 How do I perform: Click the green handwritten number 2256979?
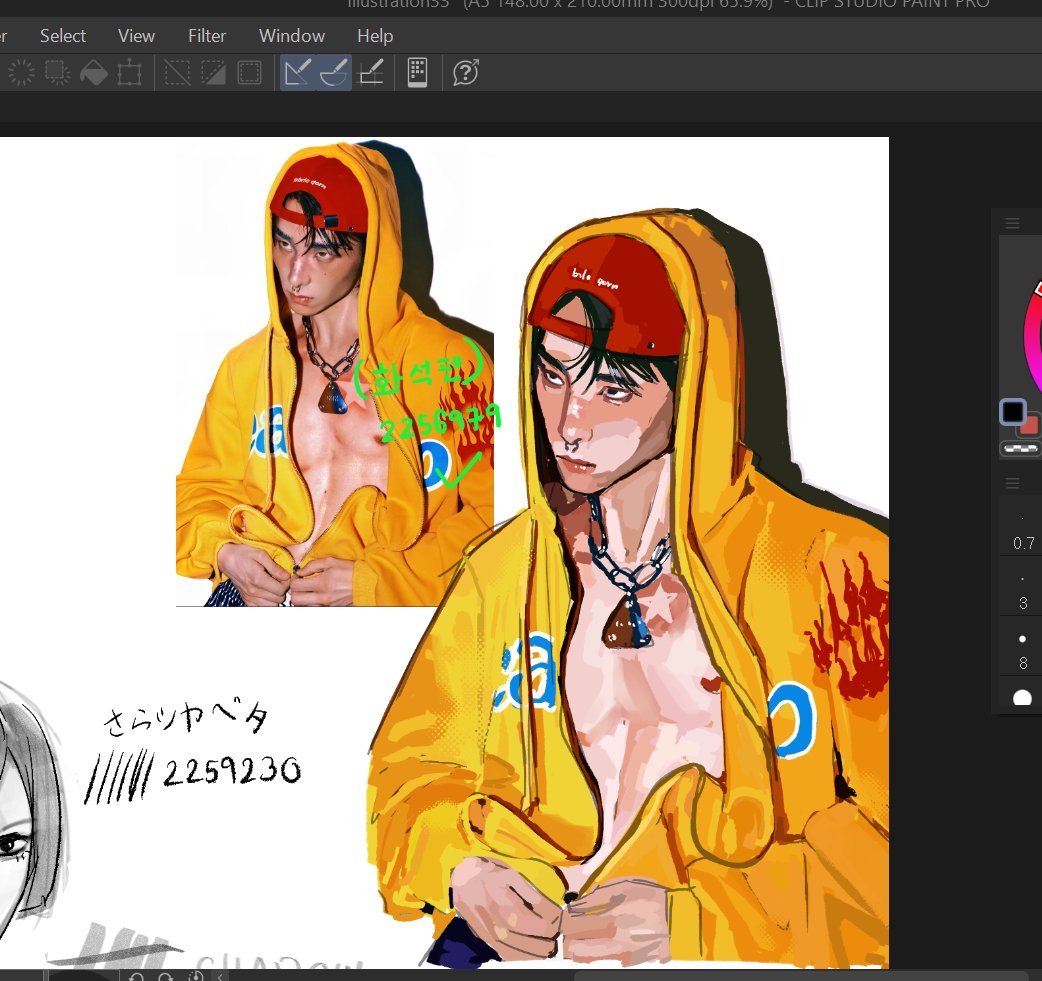click(x=440, y=423)
